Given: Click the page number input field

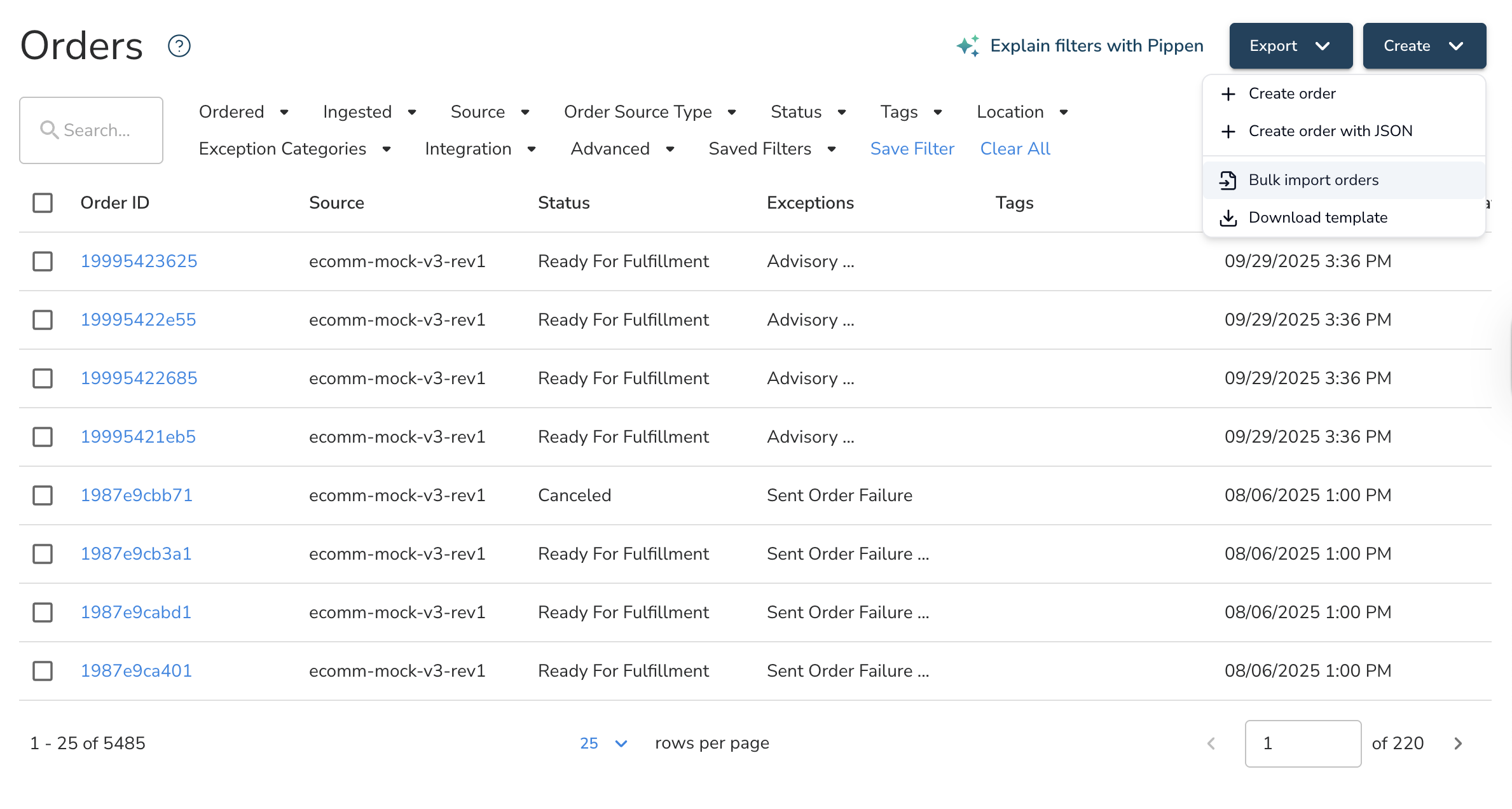Looking at the screenshot, I should click(x=1302, y=743).
